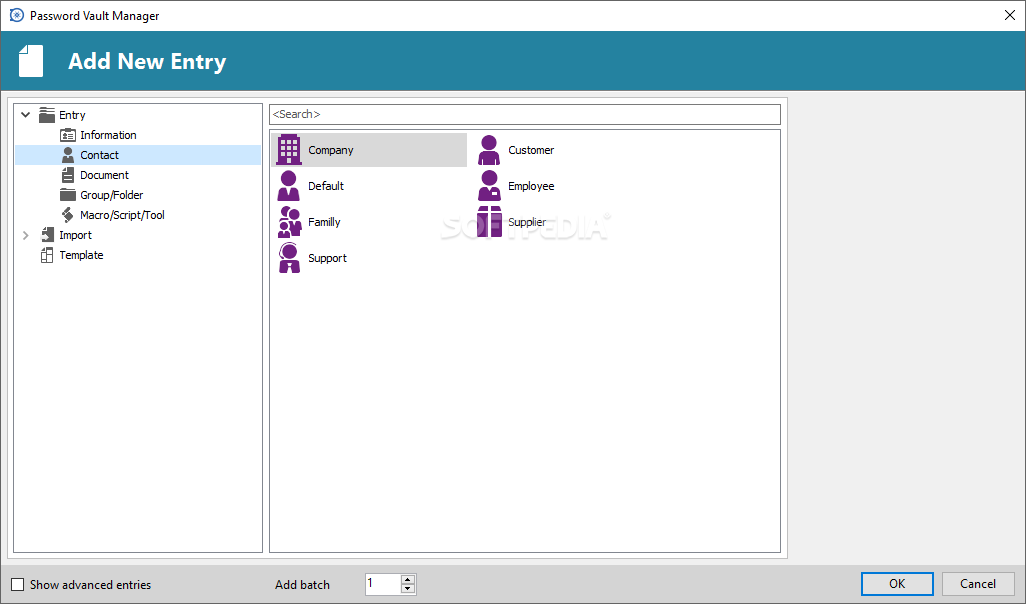Increase Add batch value with up arrow
Image resolution: width=1026 pixels, height=604 pixels.
click(x=408, y=579)
